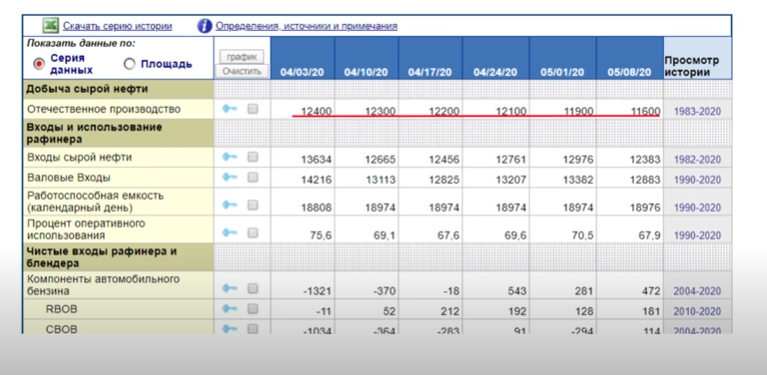Click key icon for Валовые Входы row
767x375 pixels.
tap(229, 177)
